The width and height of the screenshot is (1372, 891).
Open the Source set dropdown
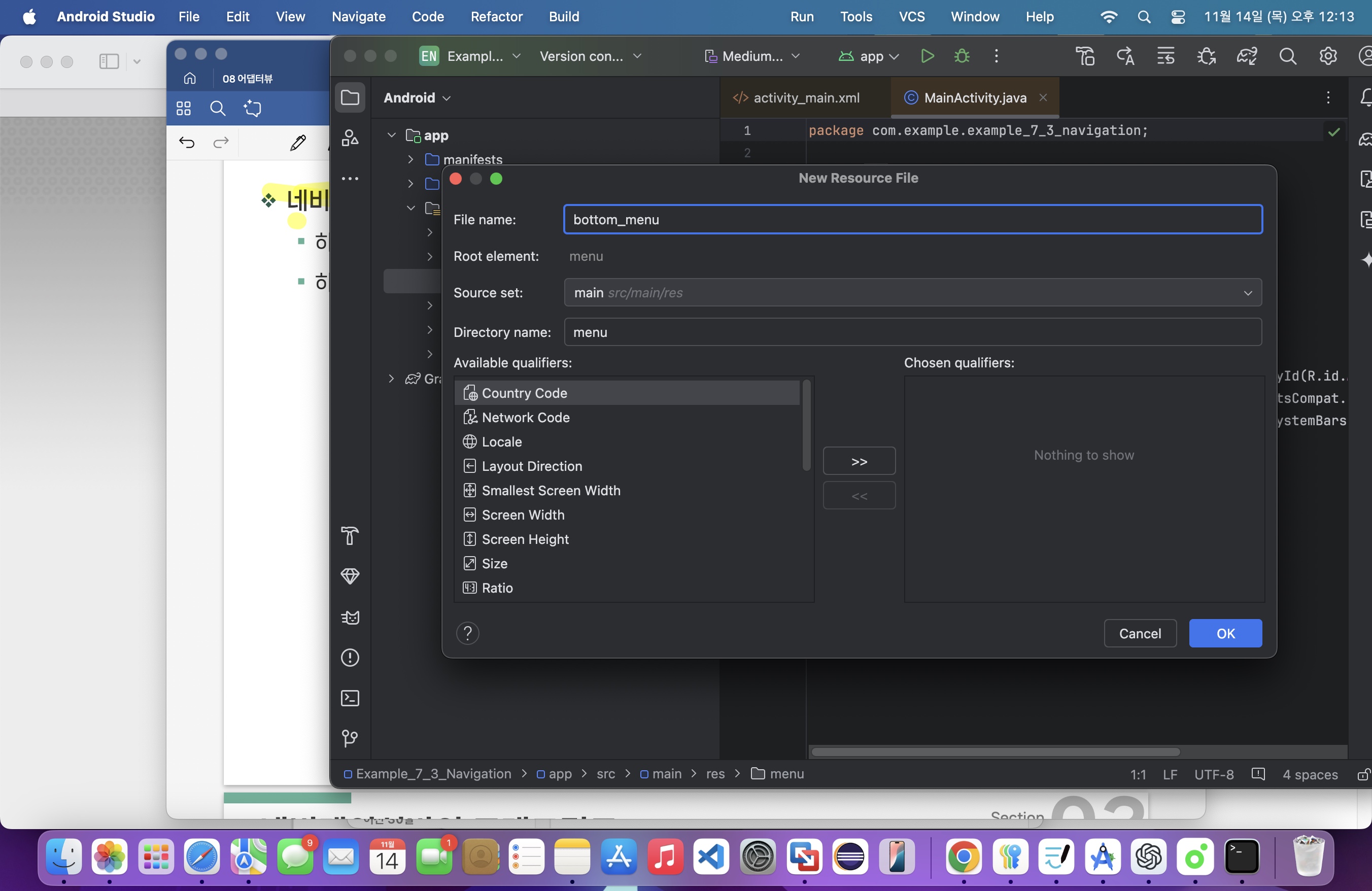[913, 293]
